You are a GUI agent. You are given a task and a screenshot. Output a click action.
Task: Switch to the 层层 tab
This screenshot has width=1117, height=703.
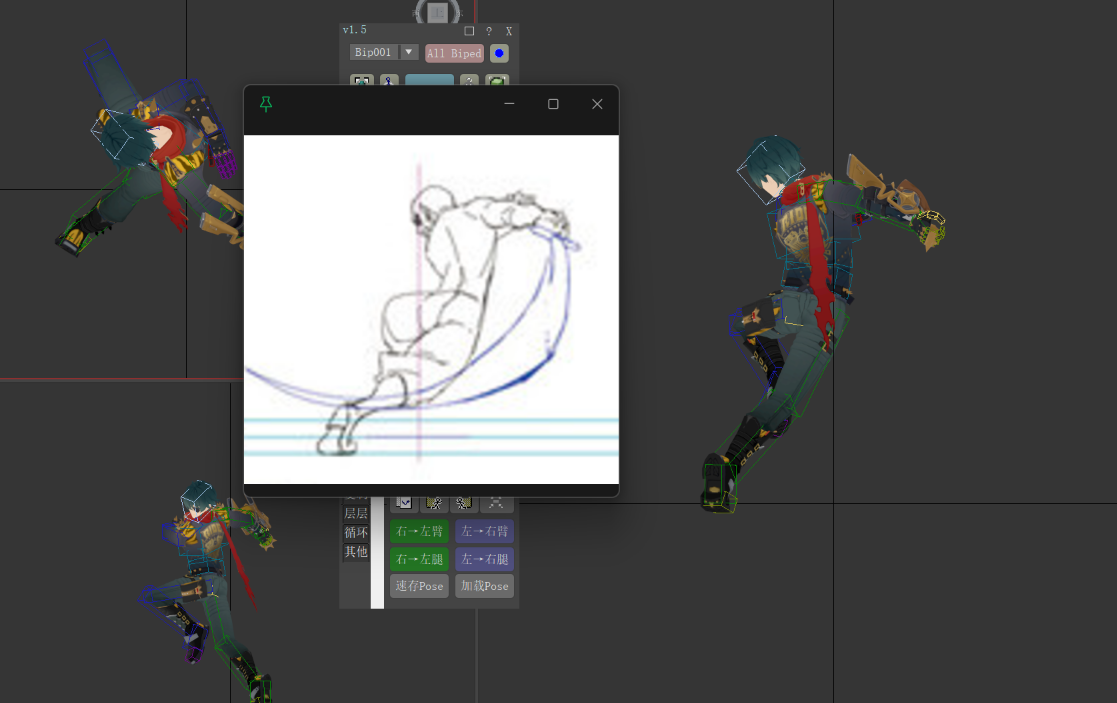356,514
